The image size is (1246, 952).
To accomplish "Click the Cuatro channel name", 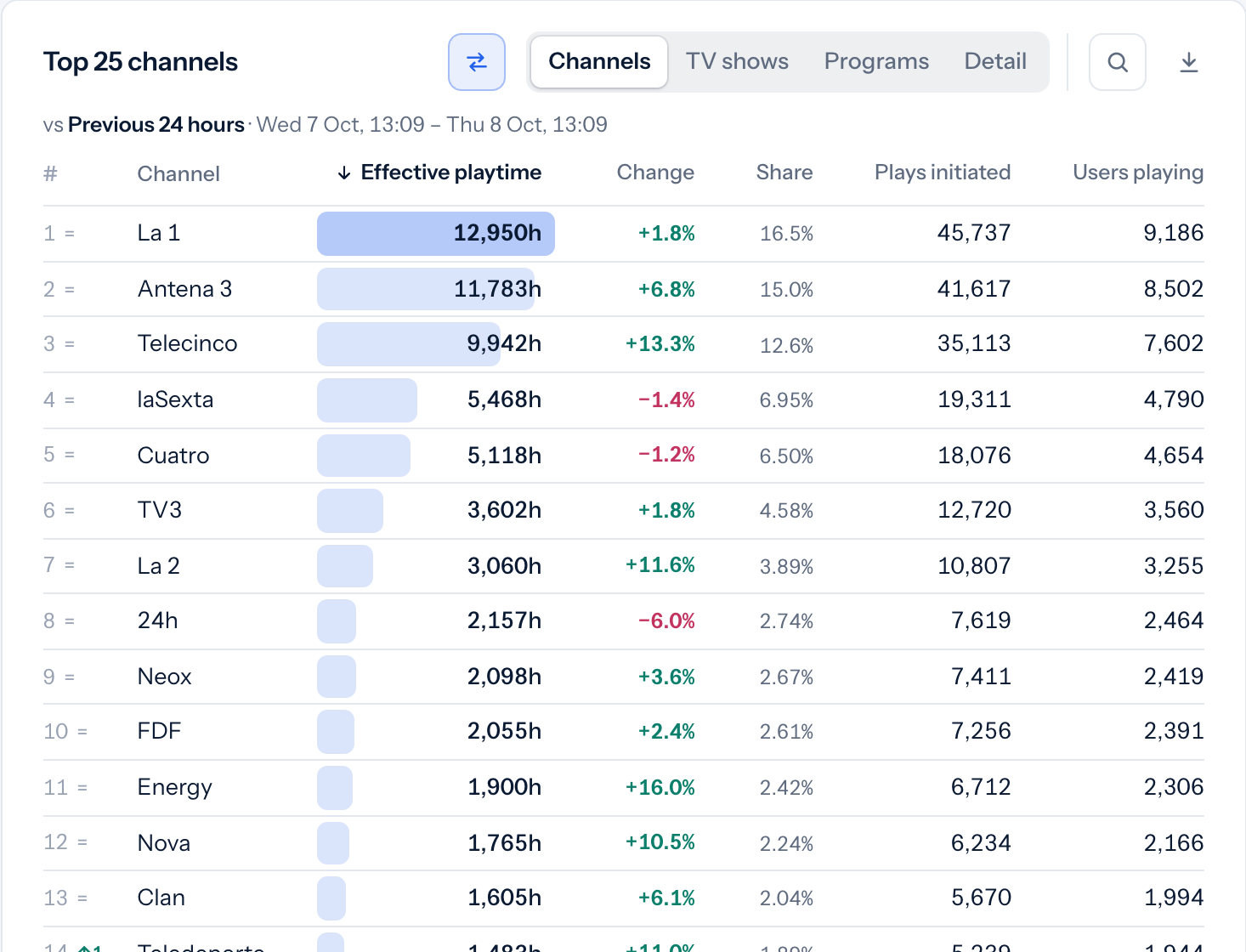I will point(173,456).
